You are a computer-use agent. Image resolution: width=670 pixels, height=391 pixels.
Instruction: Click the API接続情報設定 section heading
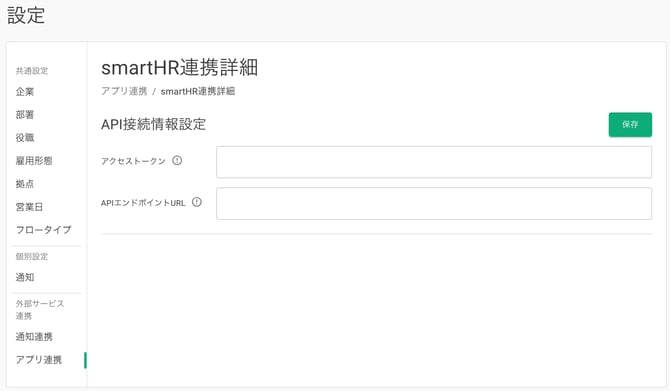point(153,124)
